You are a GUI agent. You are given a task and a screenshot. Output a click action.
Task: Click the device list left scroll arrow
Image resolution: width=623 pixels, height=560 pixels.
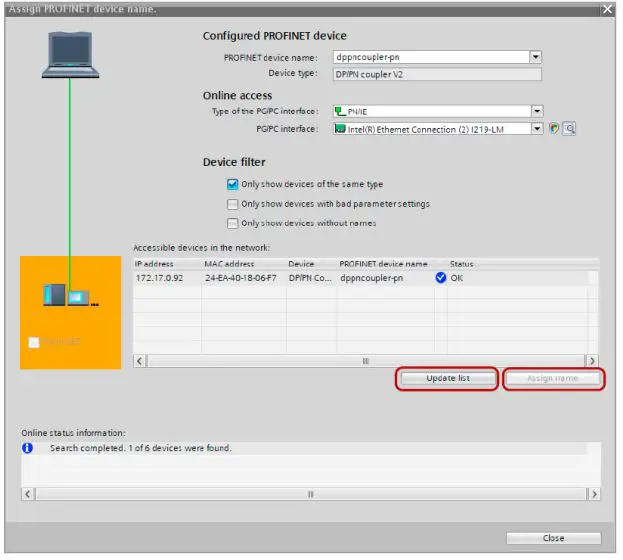[139, 361]
